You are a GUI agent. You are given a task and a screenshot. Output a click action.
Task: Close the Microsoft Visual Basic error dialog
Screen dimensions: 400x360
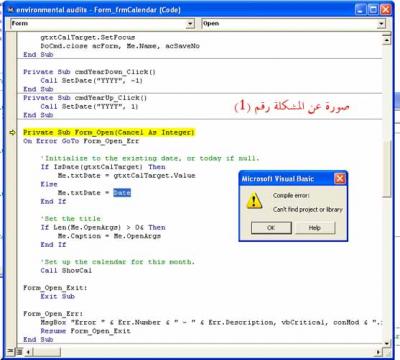pos(339,179)
